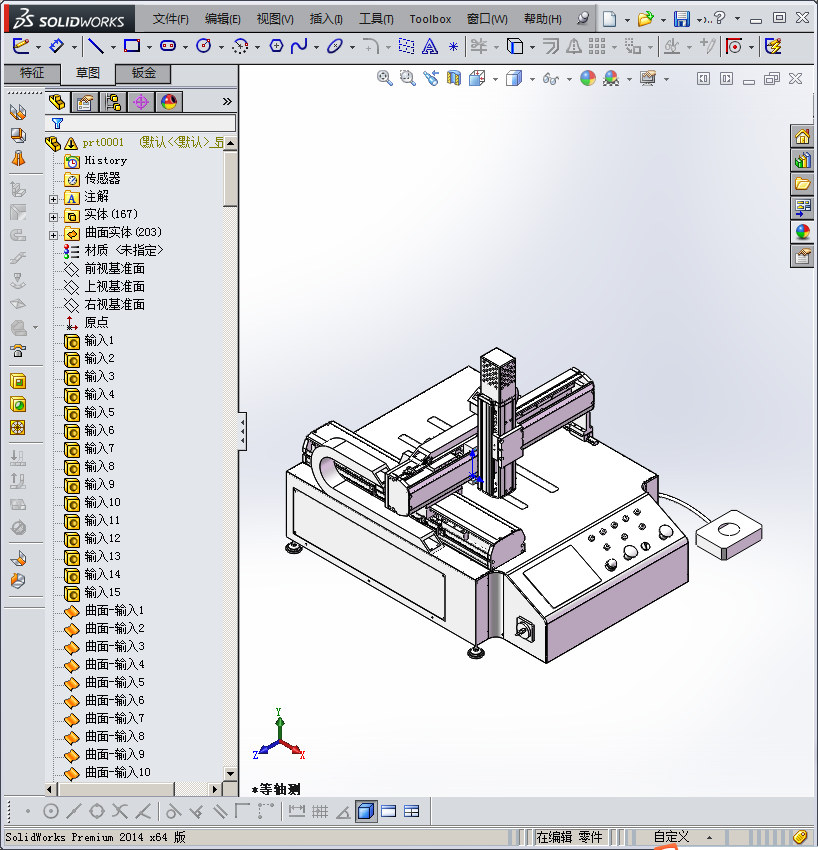
Task: Click the 在编辑 零件 status text
Action: [569, 837]
